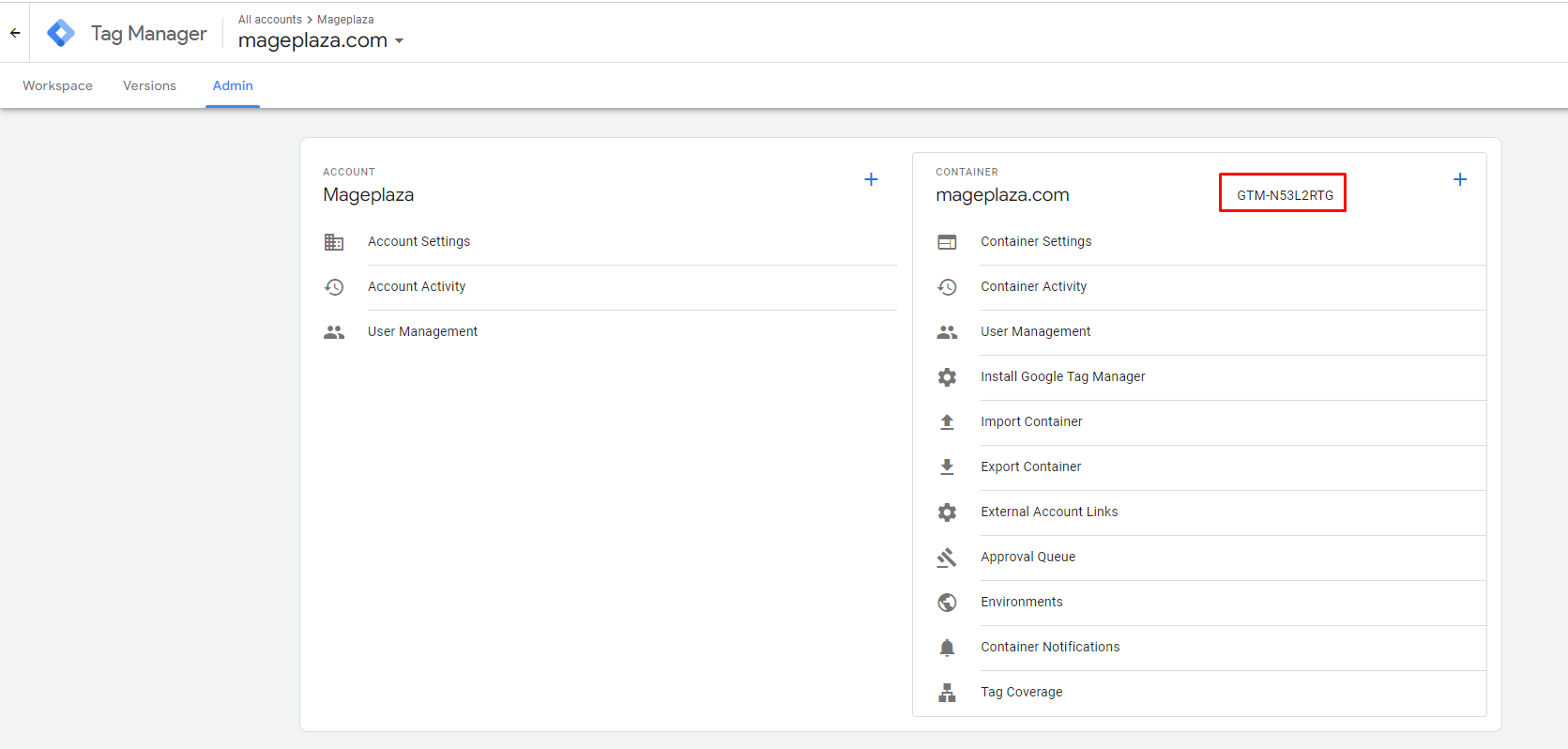The width and height of the screenshot is (1568, 749).
Task: Open the All accounts breadcrumb link
Action: (270, 20)
